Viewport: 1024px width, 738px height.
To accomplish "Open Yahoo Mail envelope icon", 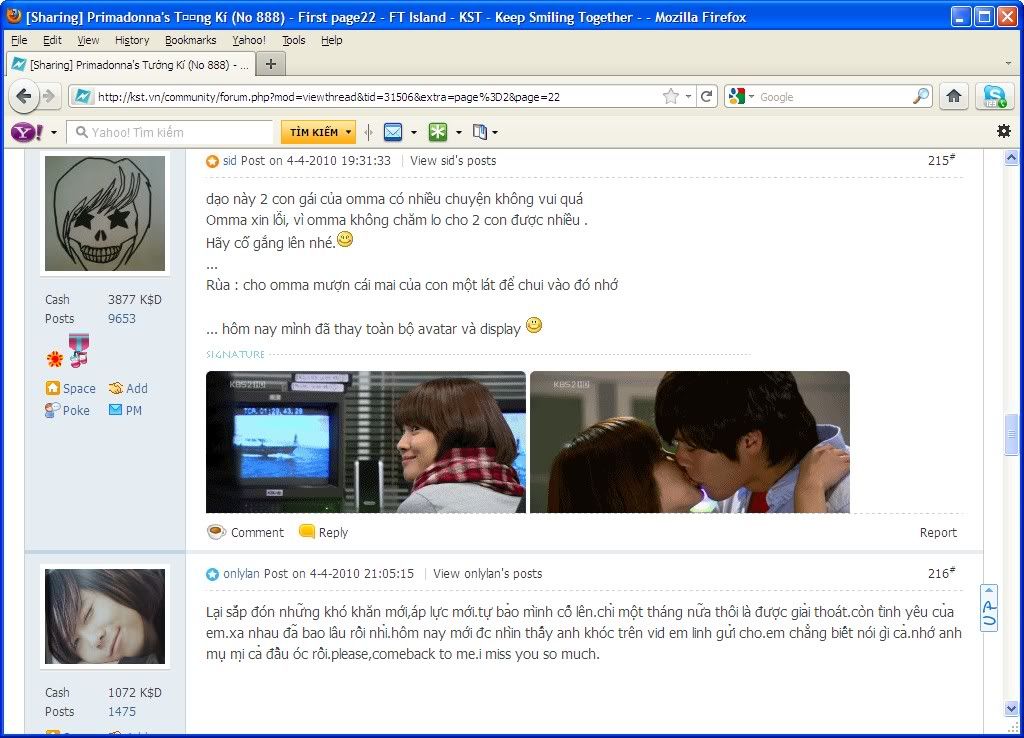I will (393, 132).
